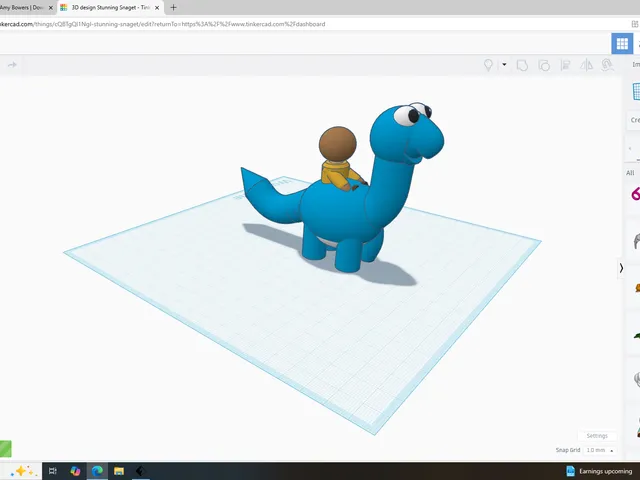Click the Ungroup shapes icon
640x480 pixels.
[x=544, y=65]
